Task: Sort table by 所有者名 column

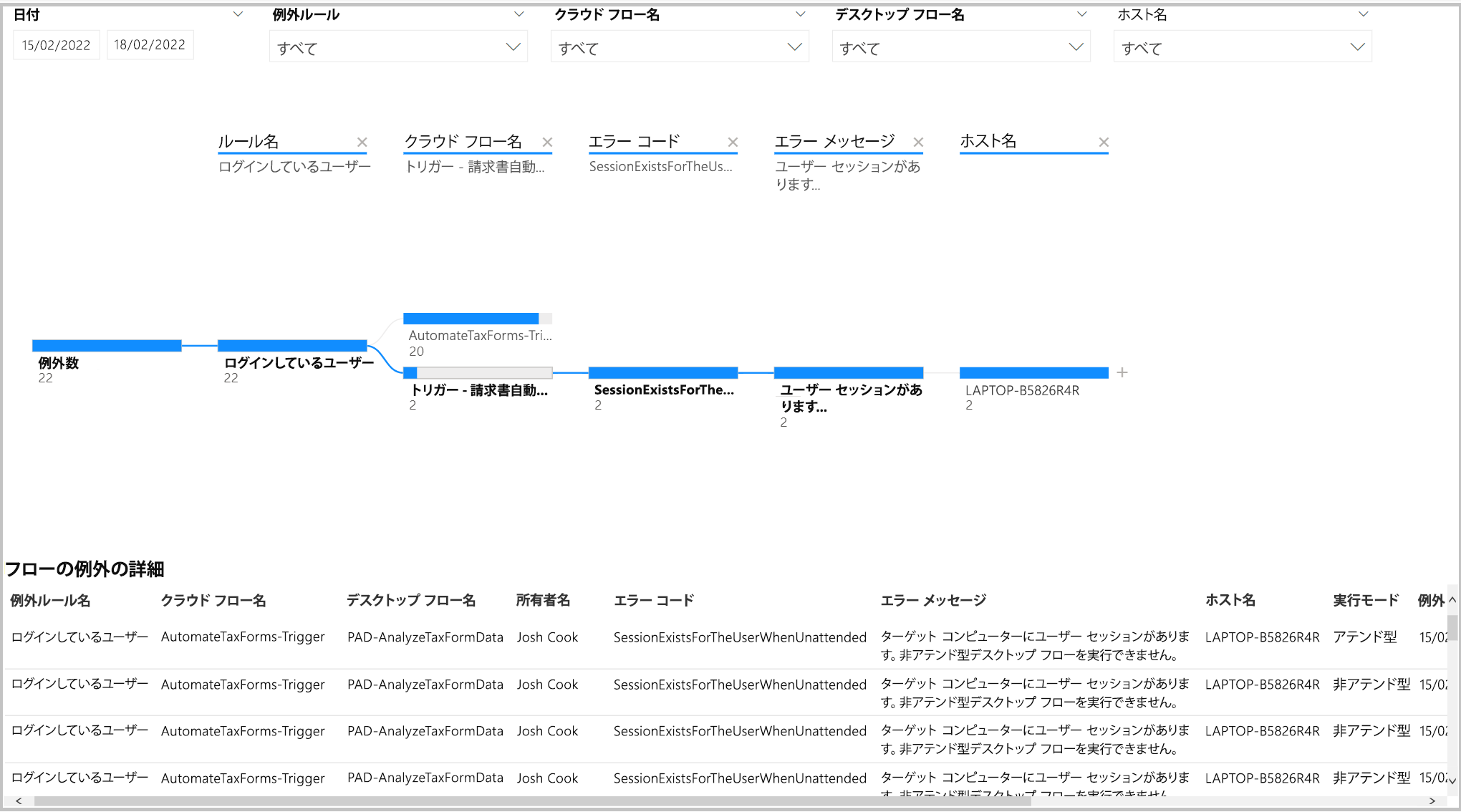Action: click(x=543, y=600)
